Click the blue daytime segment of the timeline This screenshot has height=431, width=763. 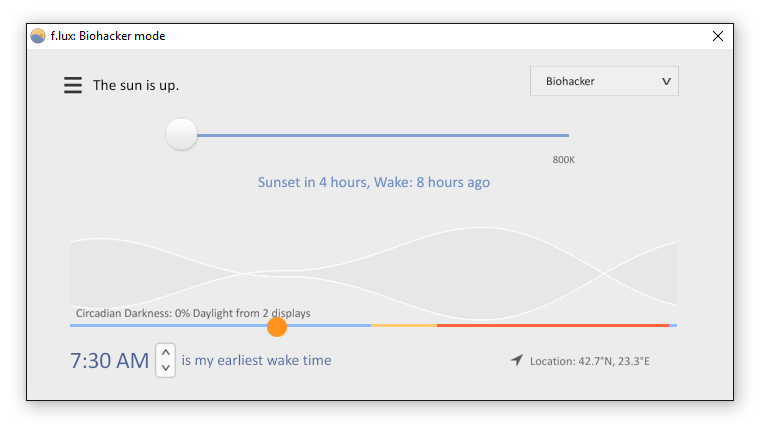coord(220,325)
